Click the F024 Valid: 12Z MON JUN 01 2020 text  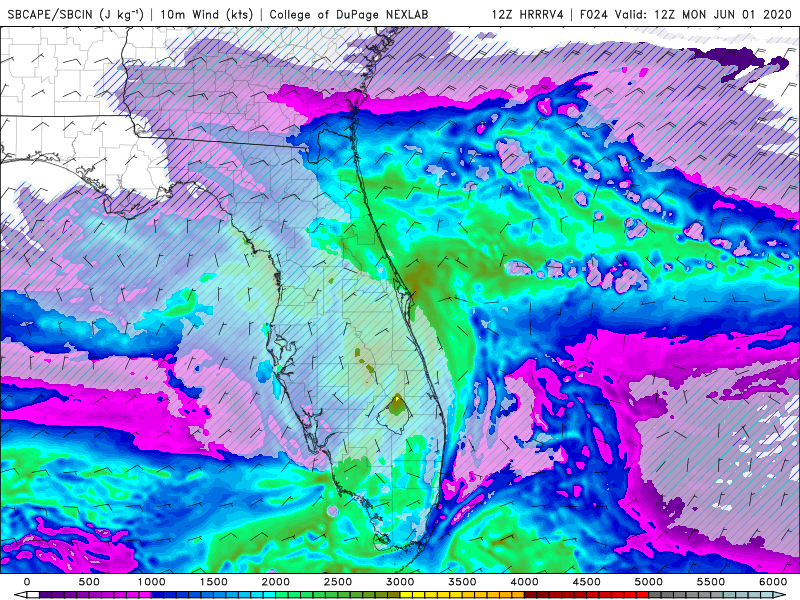[686, 14]
